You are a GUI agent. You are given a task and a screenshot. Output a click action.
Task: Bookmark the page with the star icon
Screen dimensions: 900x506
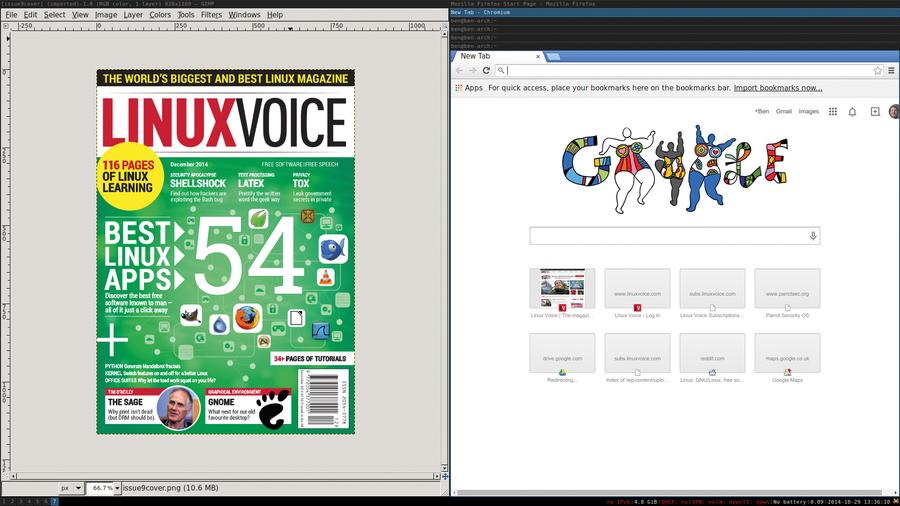tap(877, 71)
